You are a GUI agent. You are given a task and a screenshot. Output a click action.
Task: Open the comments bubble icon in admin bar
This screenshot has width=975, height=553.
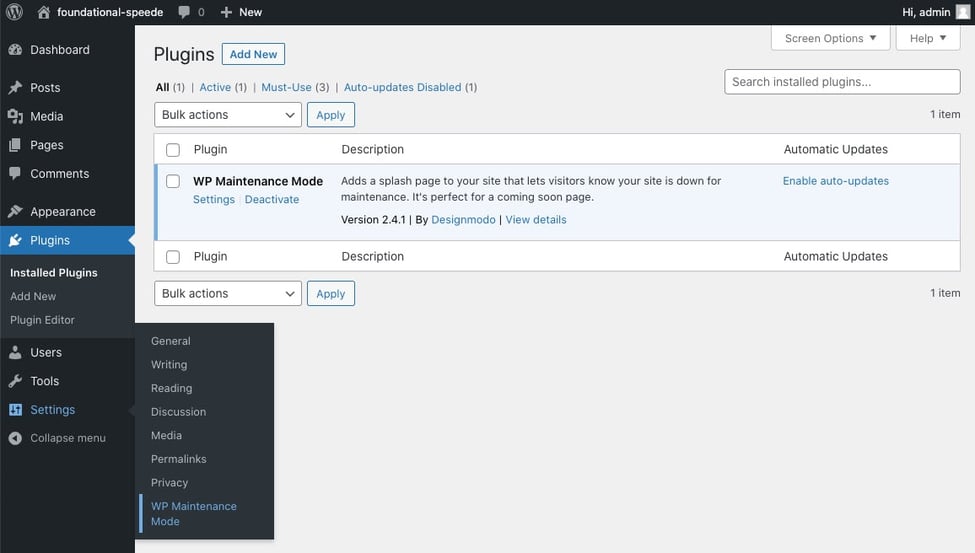click(184, 12)
